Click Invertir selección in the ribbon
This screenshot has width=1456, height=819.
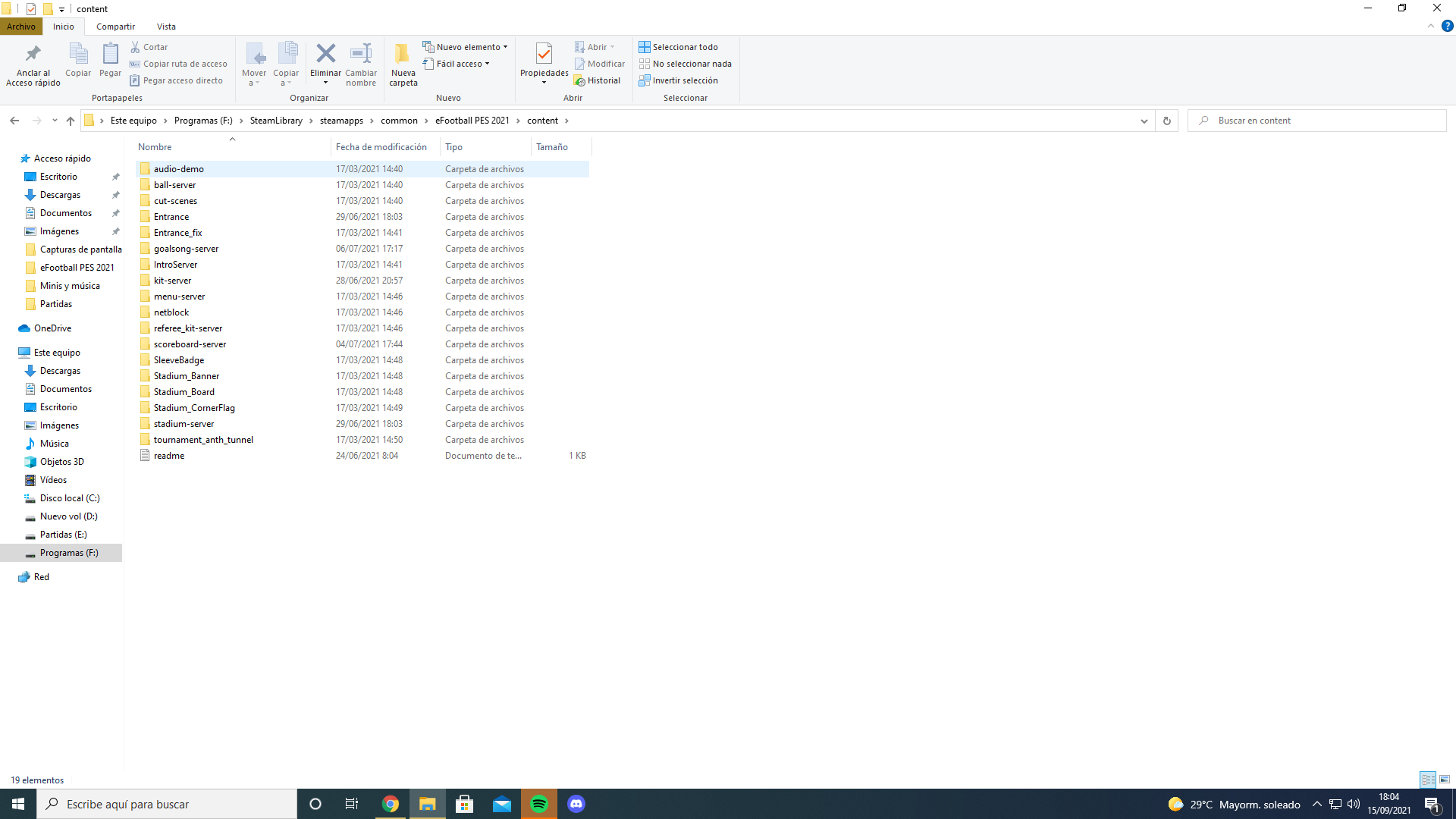point(678,80)
